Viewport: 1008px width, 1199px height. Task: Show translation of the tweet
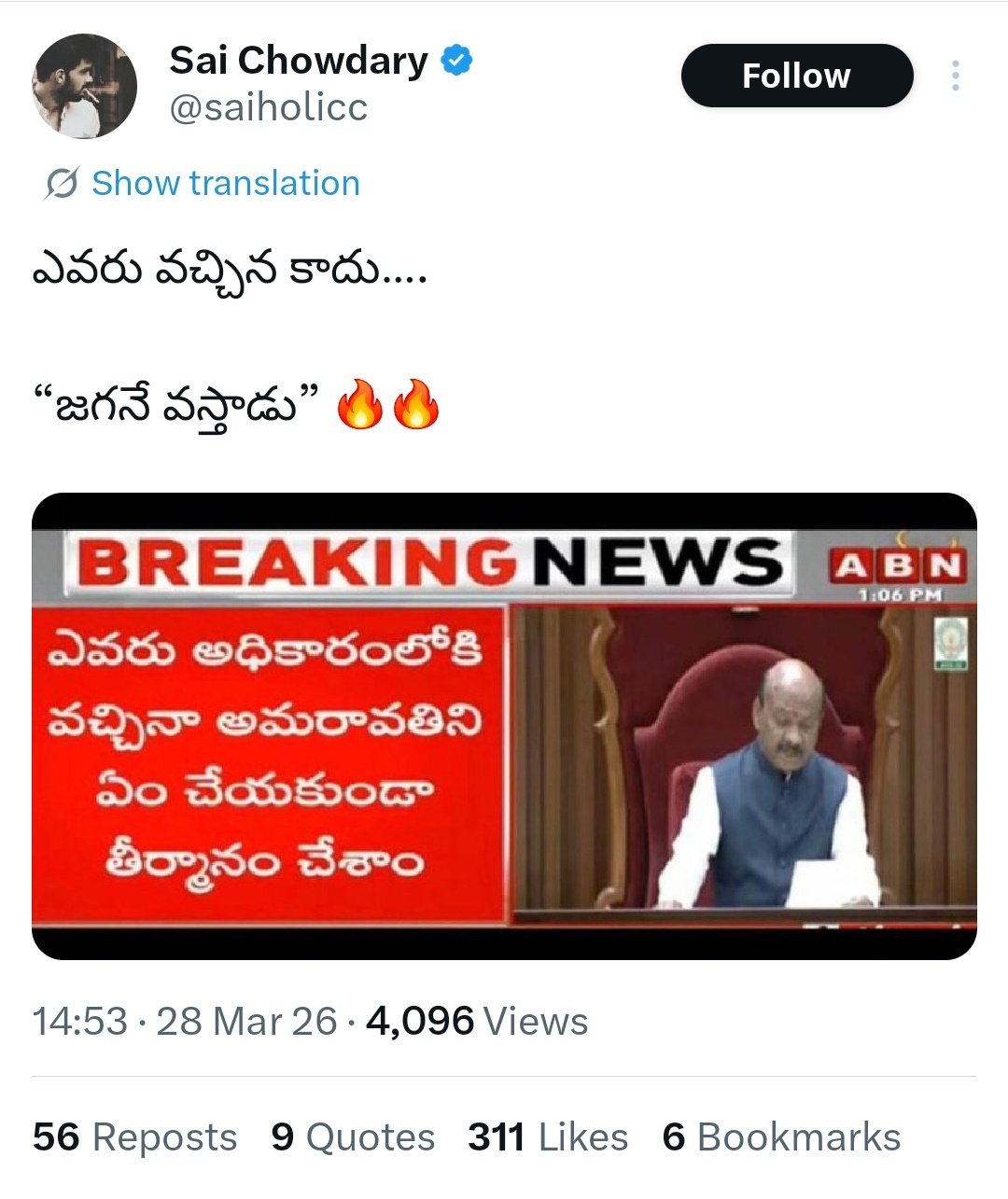[225, 184]
